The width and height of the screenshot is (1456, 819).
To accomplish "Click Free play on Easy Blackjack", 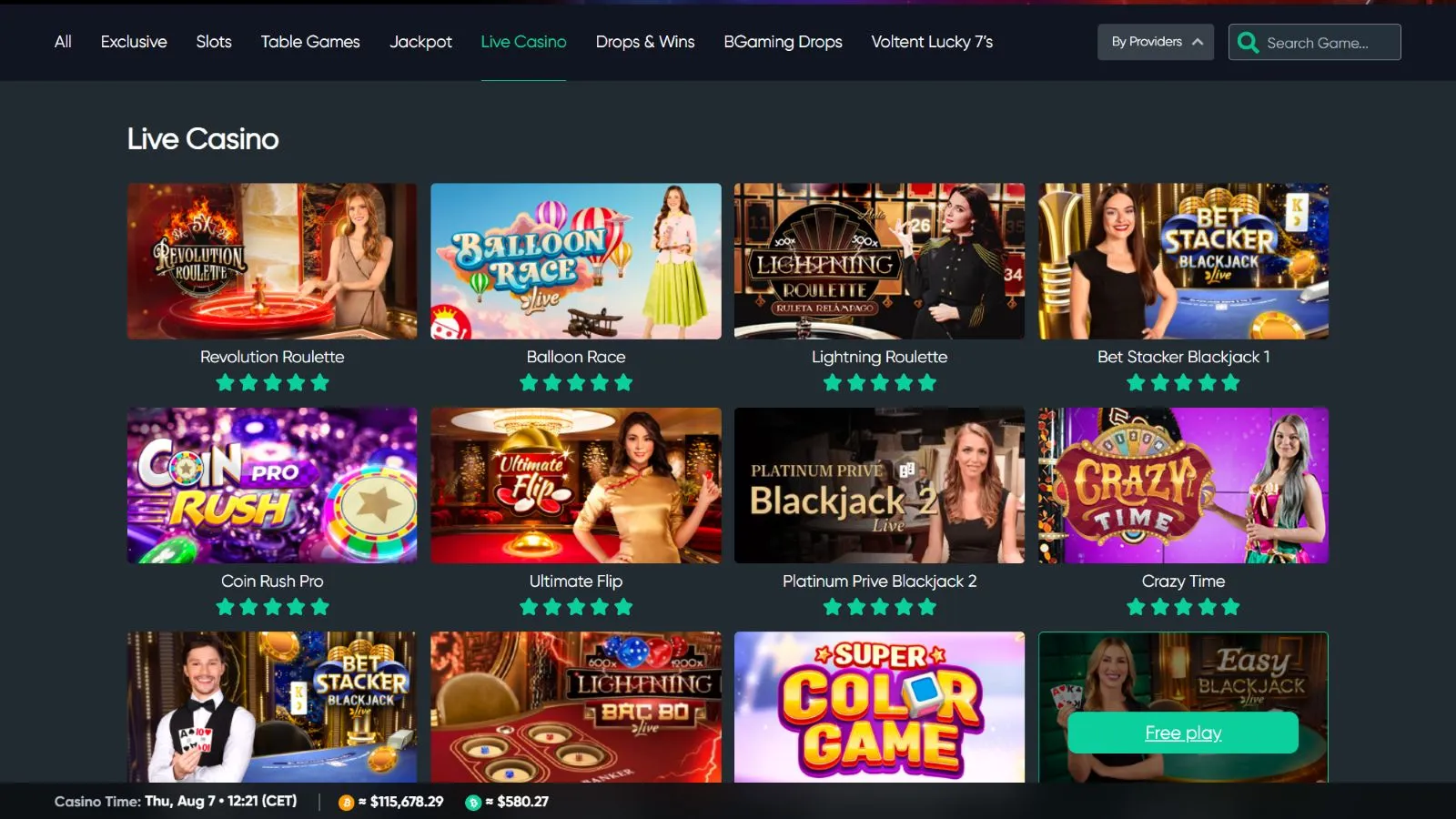I will point(1183,733).
